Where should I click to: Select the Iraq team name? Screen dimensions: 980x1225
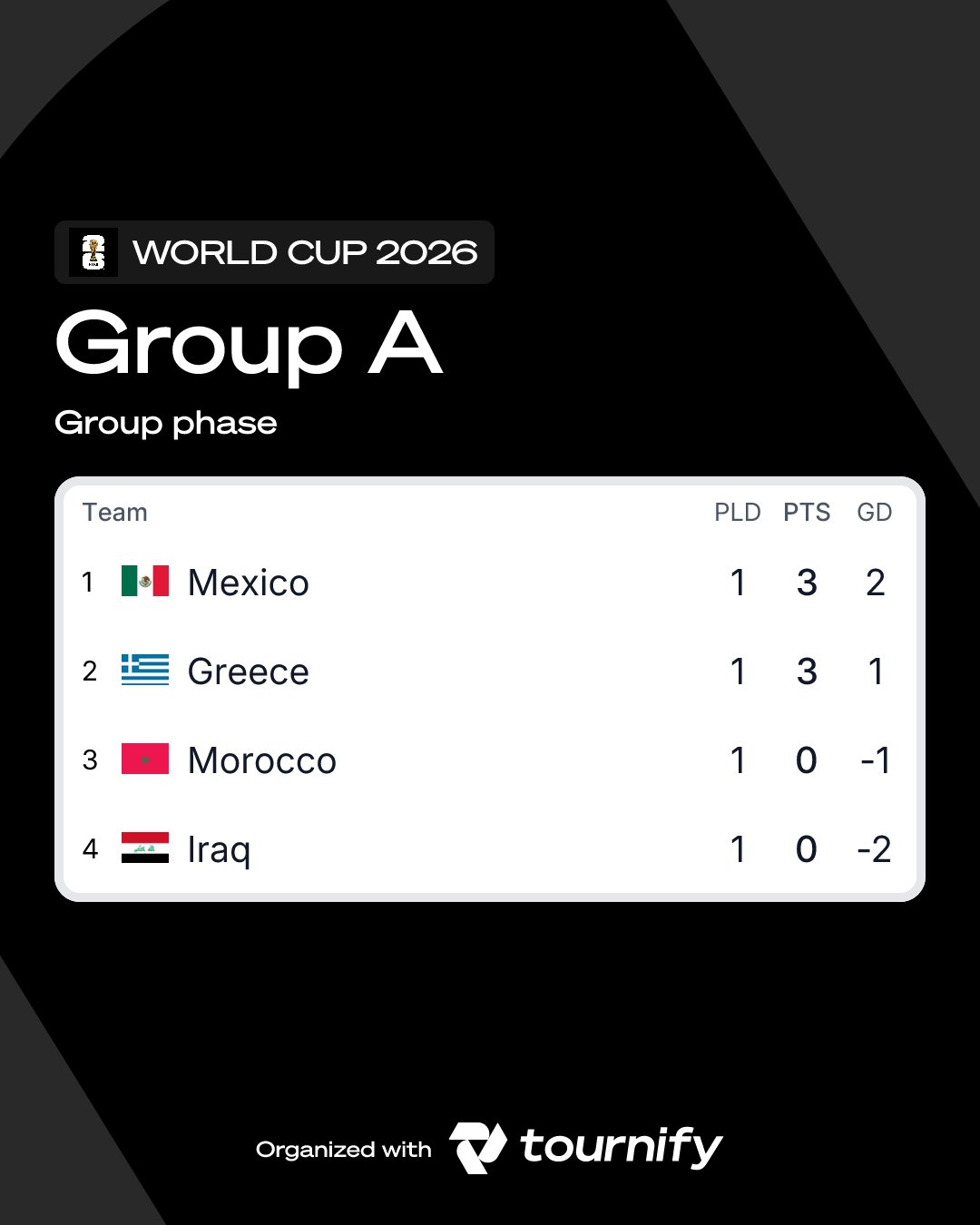[x=219, y=849]
